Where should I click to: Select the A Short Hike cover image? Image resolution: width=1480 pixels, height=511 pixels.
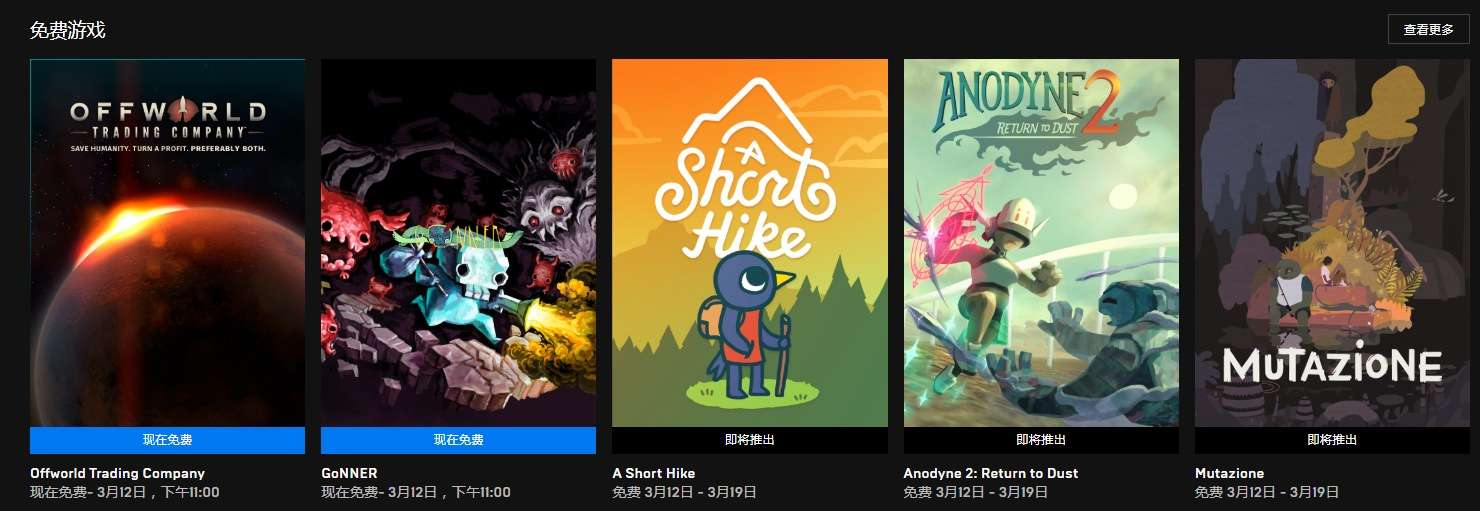[750, 243]
